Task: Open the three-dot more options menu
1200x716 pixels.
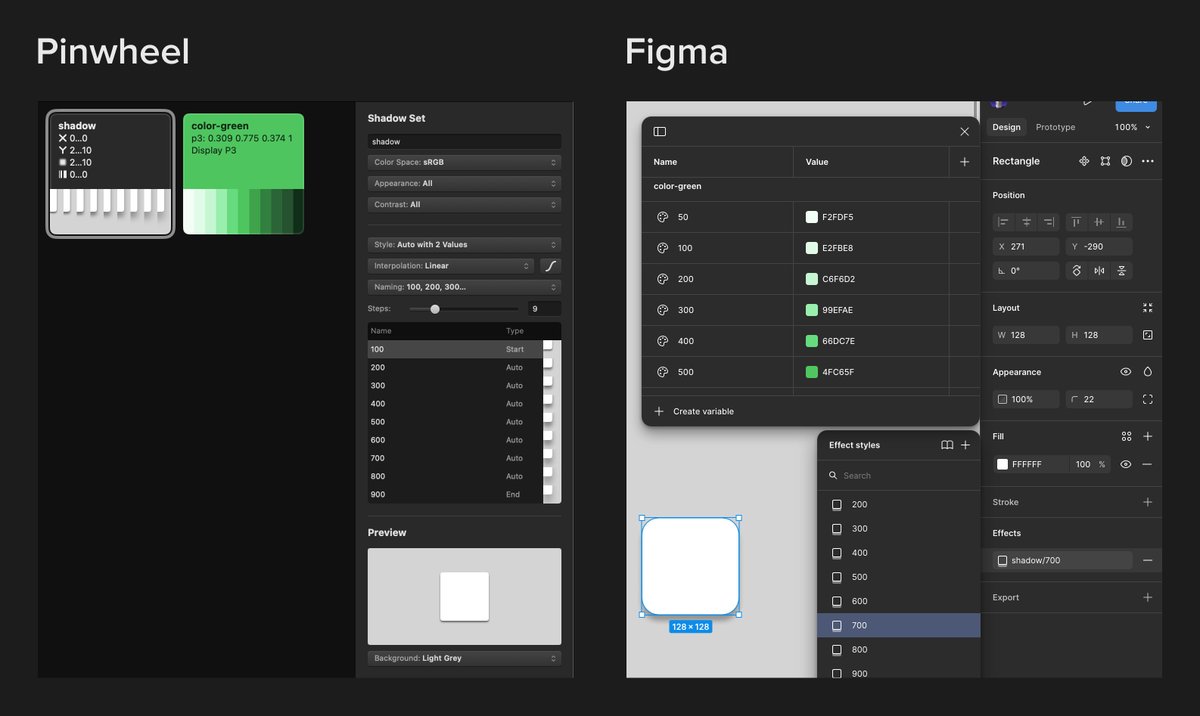Action: click(x=1147, y=161)
